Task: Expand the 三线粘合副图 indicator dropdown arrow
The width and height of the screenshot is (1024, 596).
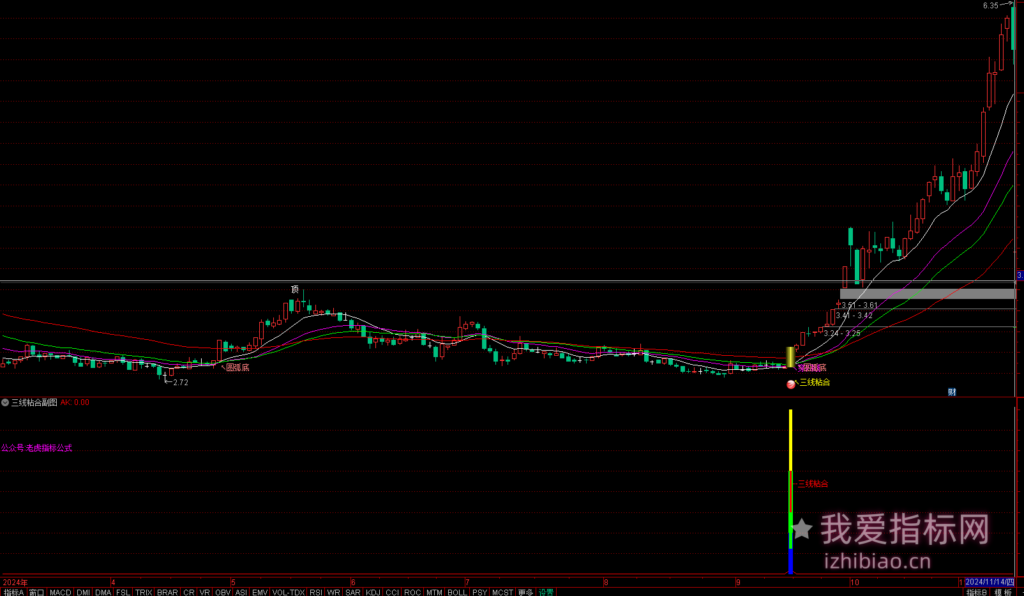Action: (x=5, y=403)
